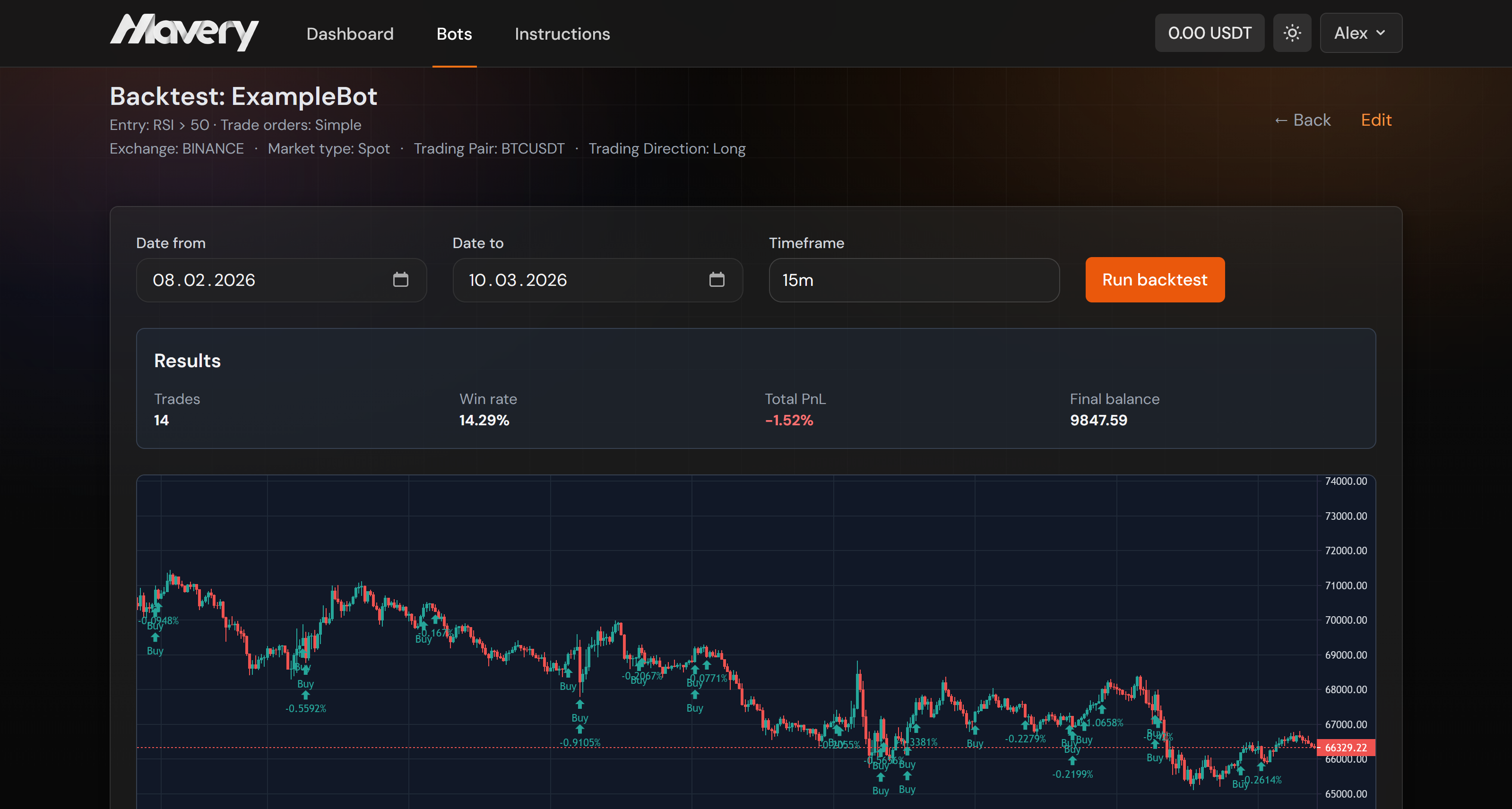This screenshot has width=1512, height=809.
Task: Click the Back link
Action: tap(1303, 120)
